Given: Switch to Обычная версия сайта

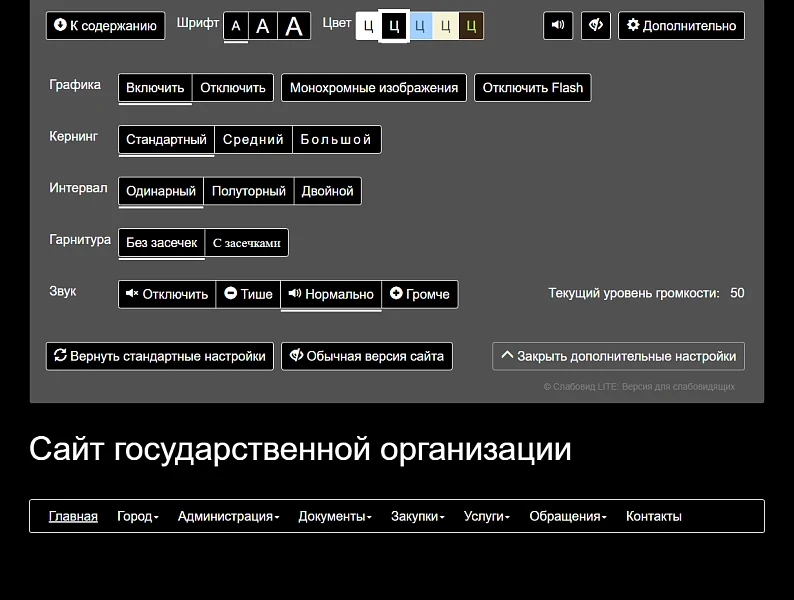Looking at the screenshot, I should pyautogui.click(x=367, y=356).
